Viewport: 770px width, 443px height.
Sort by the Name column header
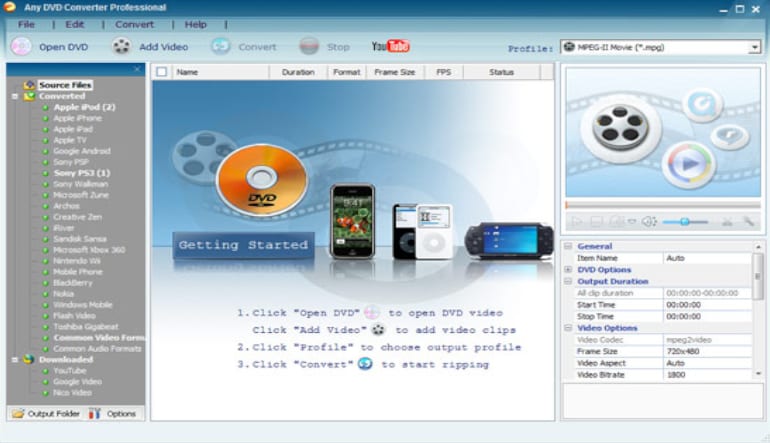[220, 72]
